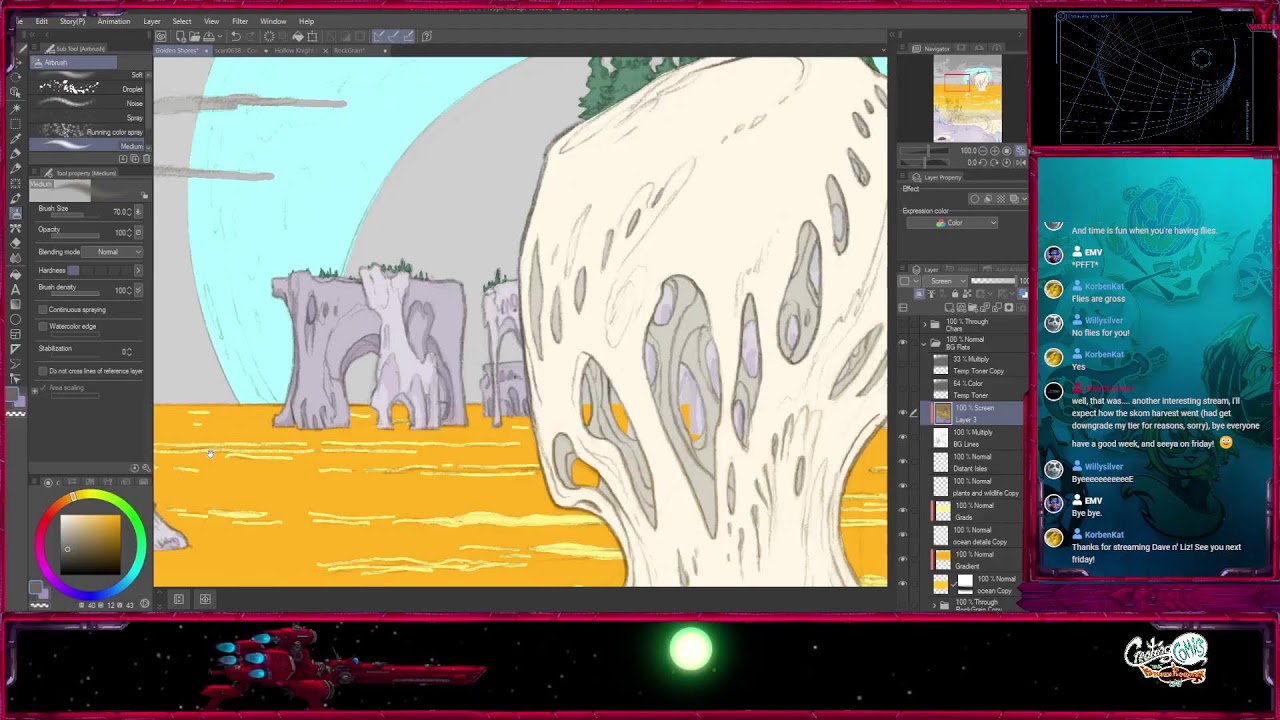Choose the Noise airbrush sub tool

pos(90,103)
